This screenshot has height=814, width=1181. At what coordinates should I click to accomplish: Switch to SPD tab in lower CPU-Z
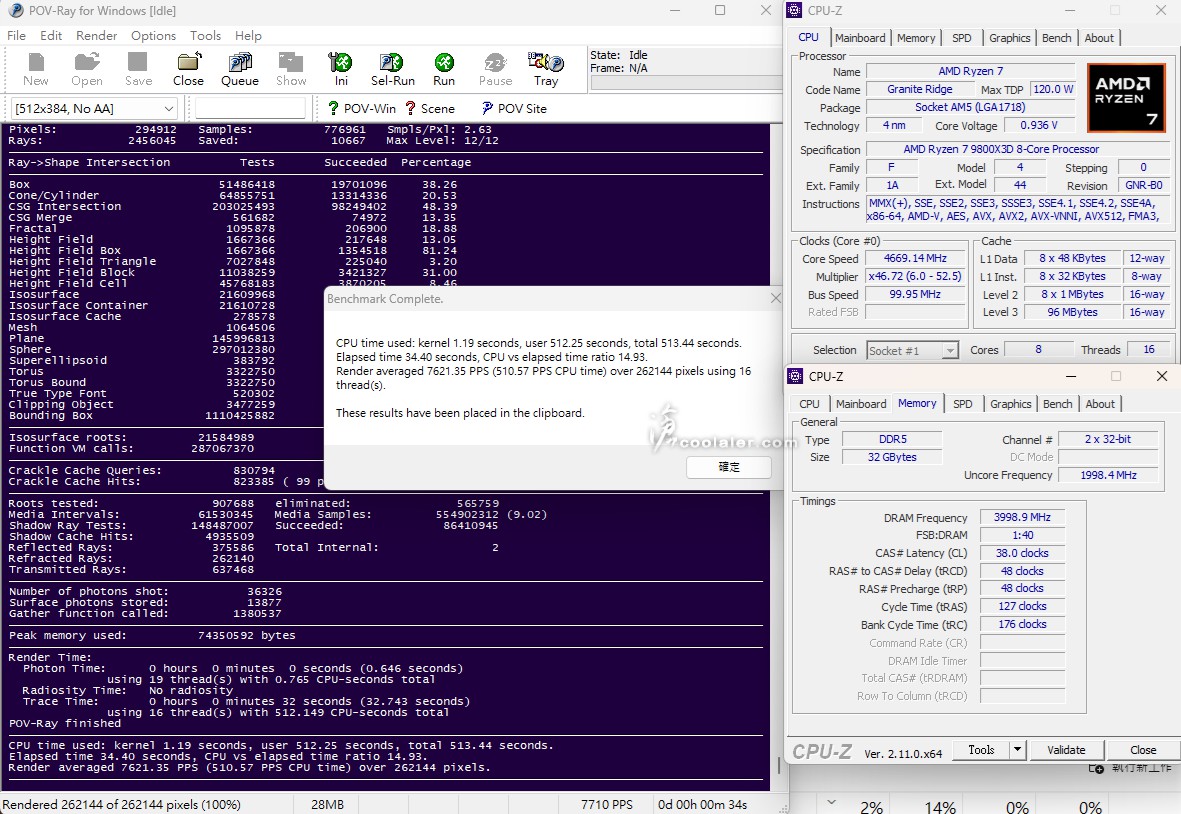(x=963, y=404)
